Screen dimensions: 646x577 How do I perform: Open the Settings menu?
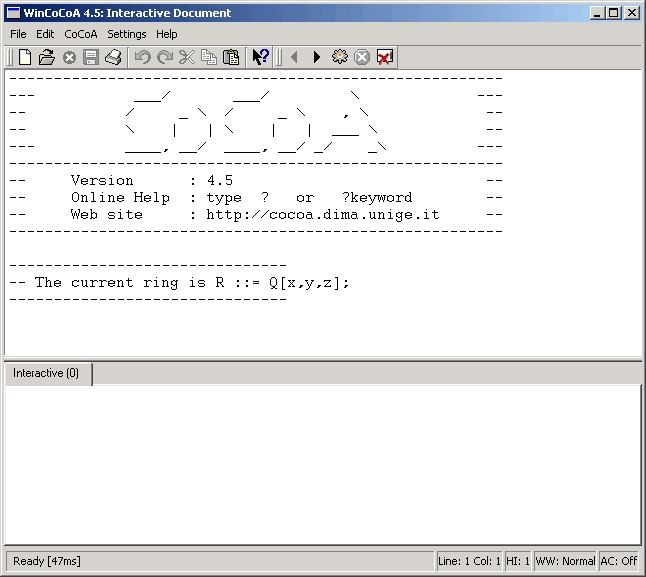[x=126, y=34]
